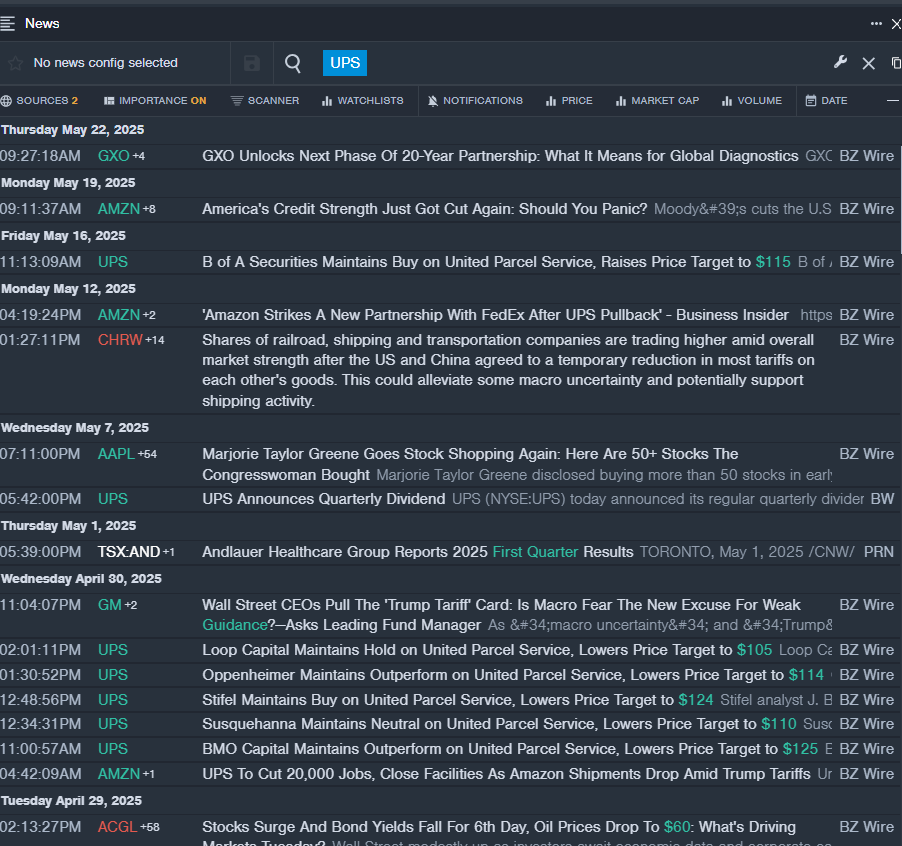
Task: Click the UPS ticker on 11:13:09AM story
Action: 113,262
